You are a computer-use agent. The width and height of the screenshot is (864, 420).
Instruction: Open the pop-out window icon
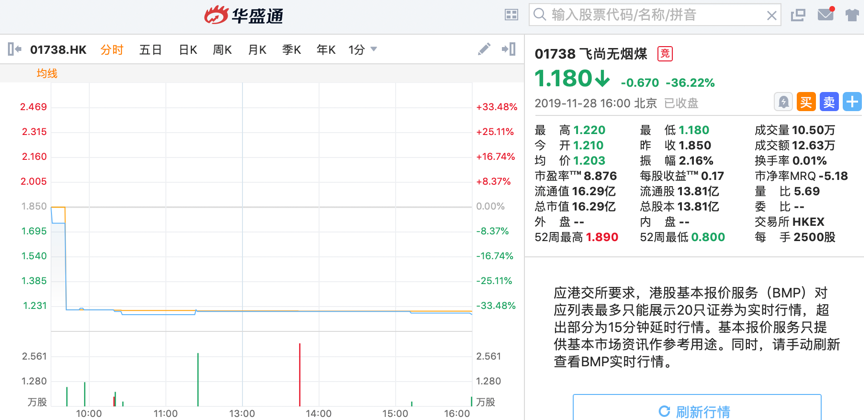[798, 15]
